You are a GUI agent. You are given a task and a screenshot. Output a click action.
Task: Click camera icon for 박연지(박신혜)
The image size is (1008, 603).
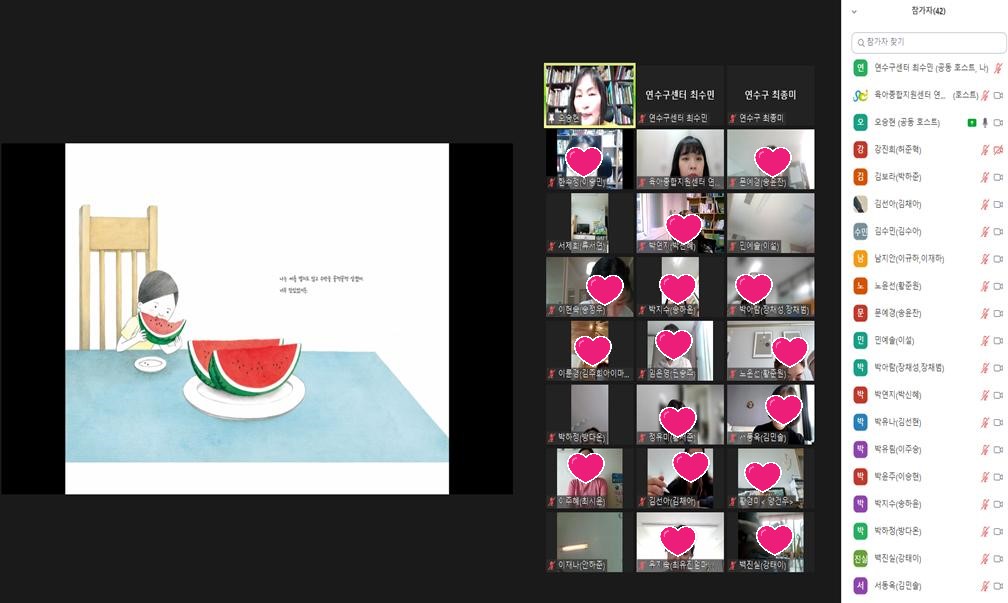[998, 395]
